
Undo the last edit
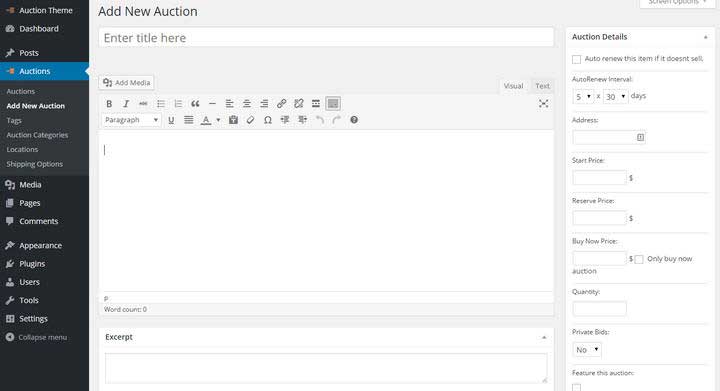coord(320,120)
